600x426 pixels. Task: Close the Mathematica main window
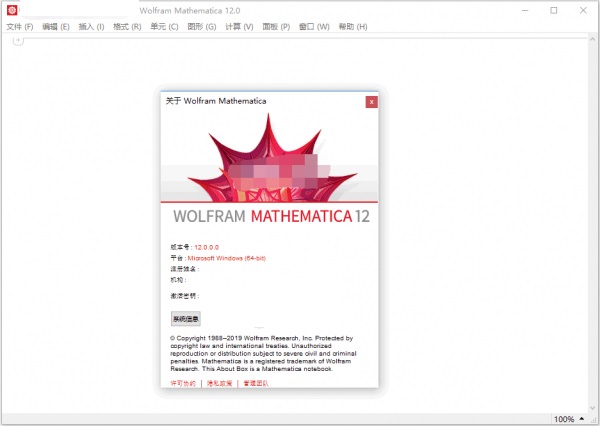583,10
